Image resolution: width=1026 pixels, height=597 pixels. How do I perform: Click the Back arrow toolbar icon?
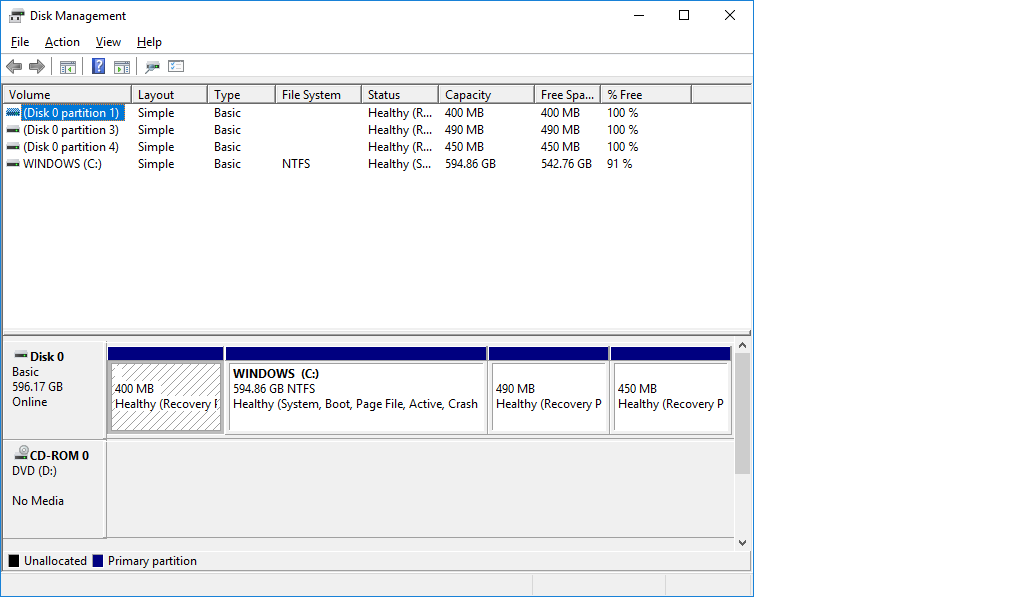coord(14,67)
